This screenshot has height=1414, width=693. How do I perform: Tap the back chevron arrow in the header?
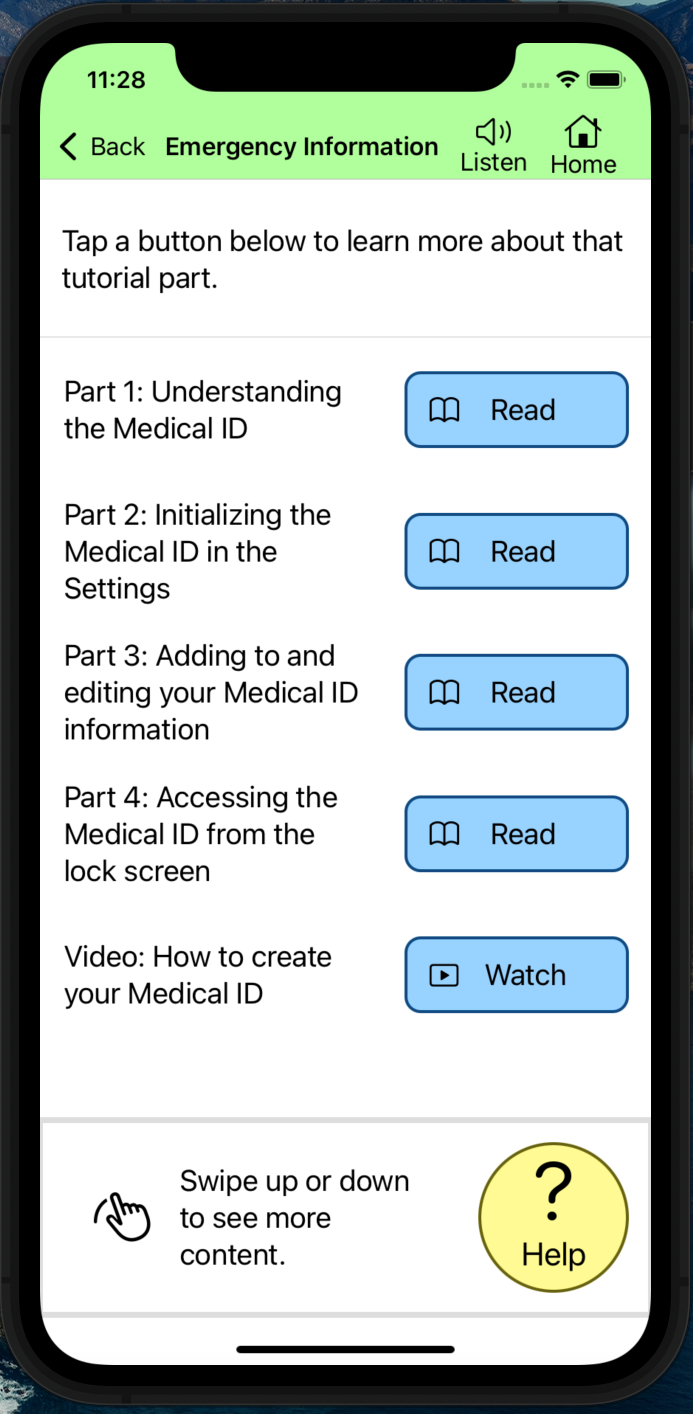(x=67, y=145)
